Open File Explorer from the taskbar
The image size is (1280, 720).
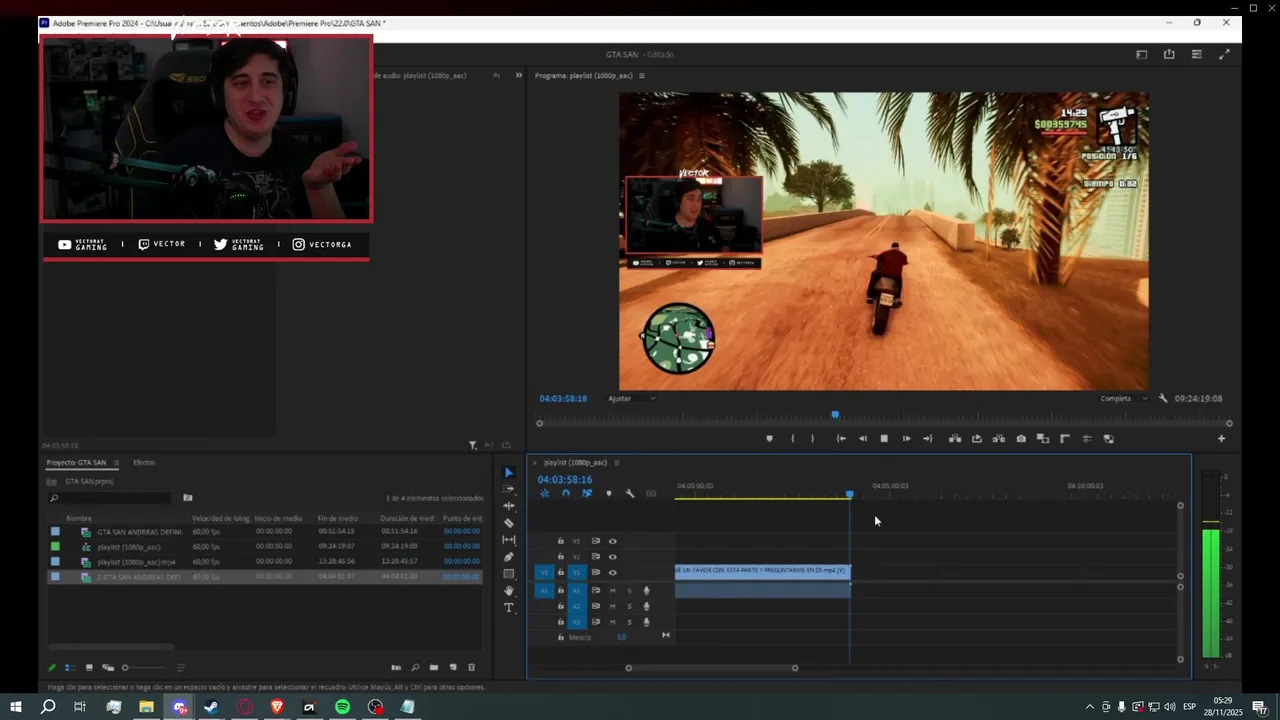pyautogui.click(x=146, y=707)
